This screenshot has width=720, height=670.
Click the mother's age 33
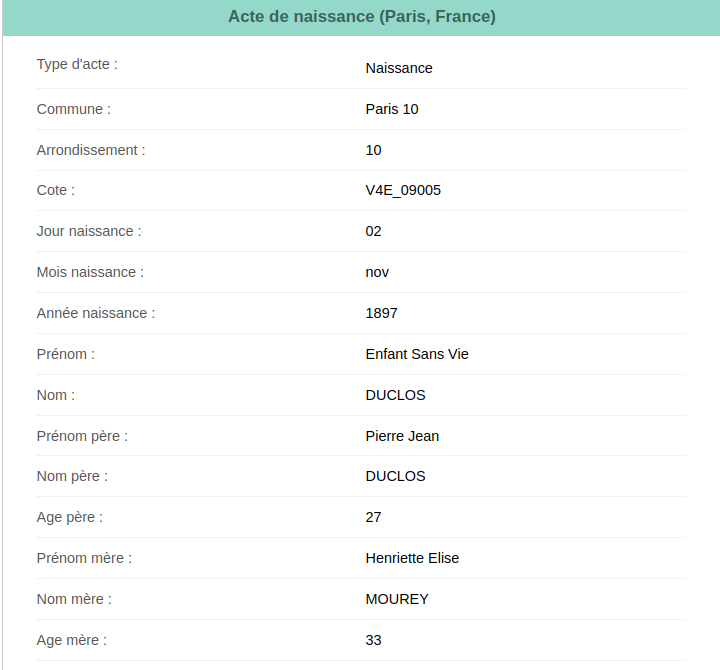373,640
